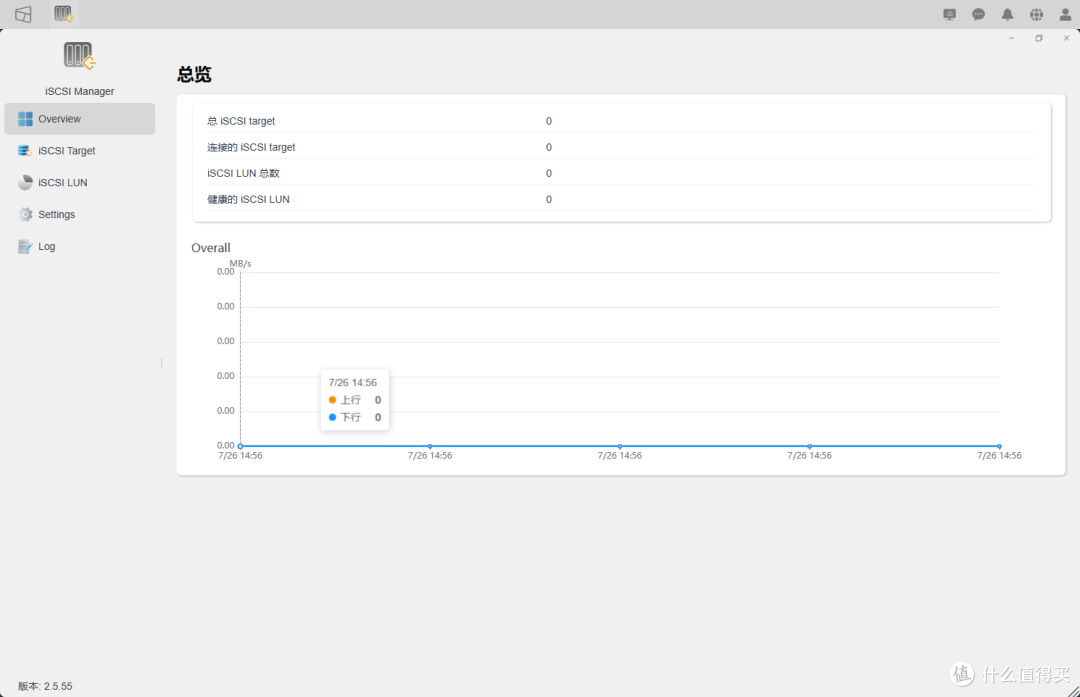Open the messages chat bubble icon

[x=978, y=14]
